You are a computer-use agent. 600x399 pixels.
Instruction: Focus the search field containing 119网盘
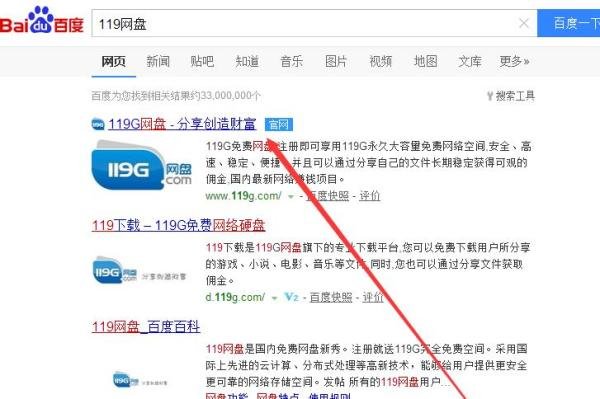click(314, 24)
